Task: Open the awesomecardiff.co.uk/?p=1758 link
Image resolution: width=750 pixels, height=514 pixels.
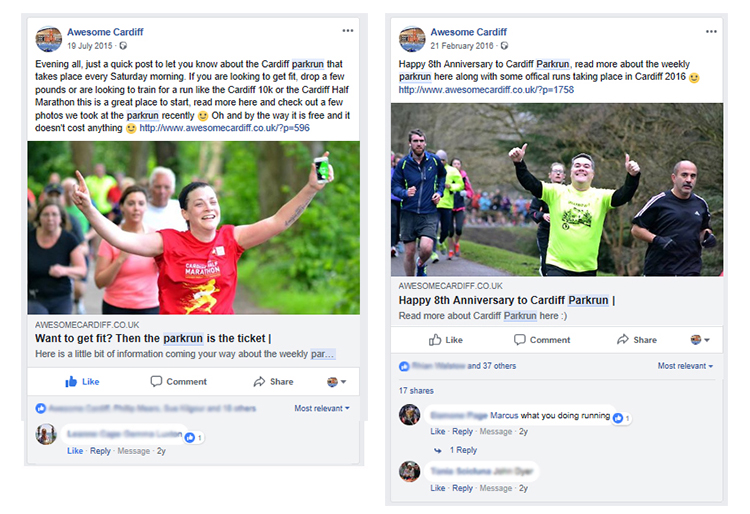Action: click(486, 89)
